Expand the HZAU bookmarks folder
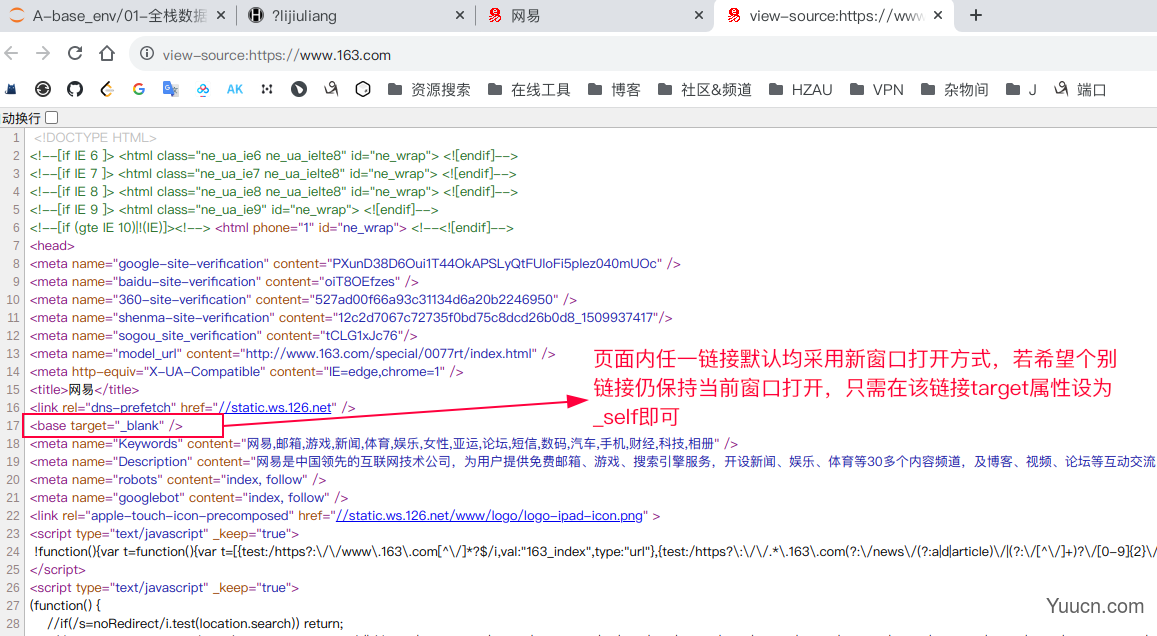 800,89
